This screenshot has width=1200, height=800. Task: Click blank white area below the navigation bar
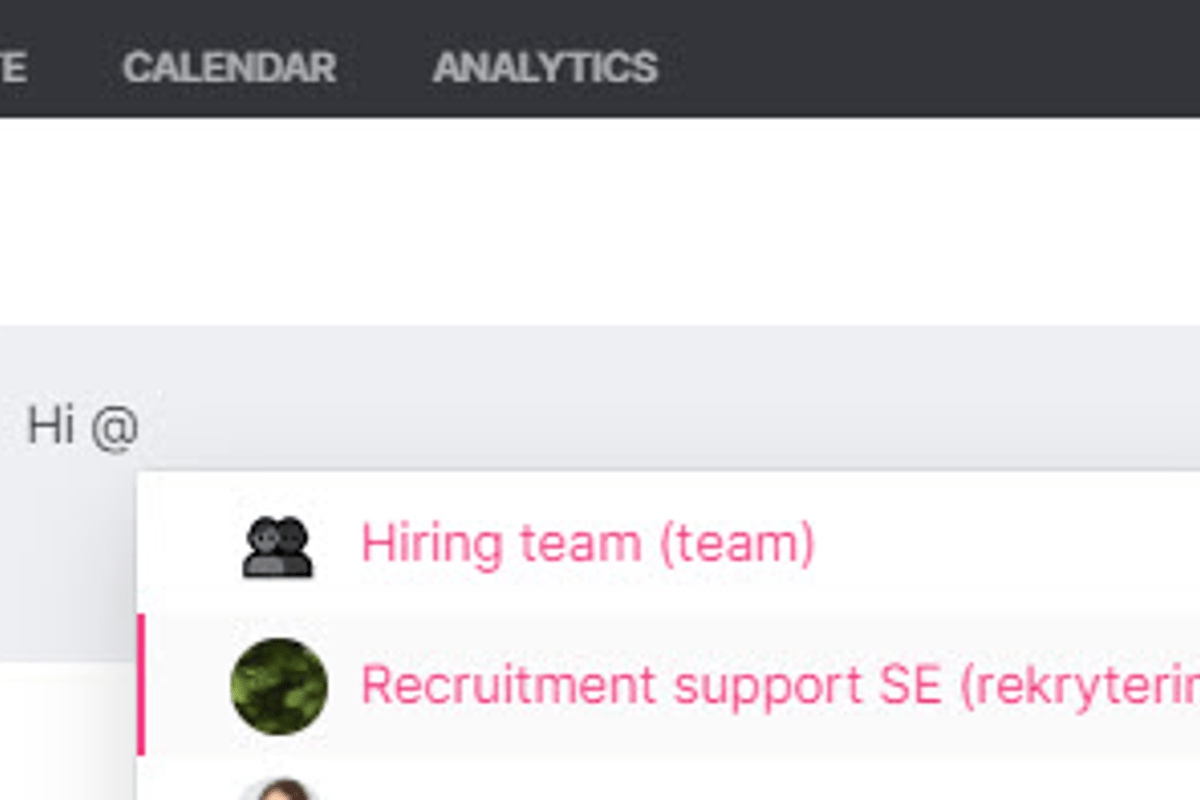pyautogui.click(x=600, y=220)
